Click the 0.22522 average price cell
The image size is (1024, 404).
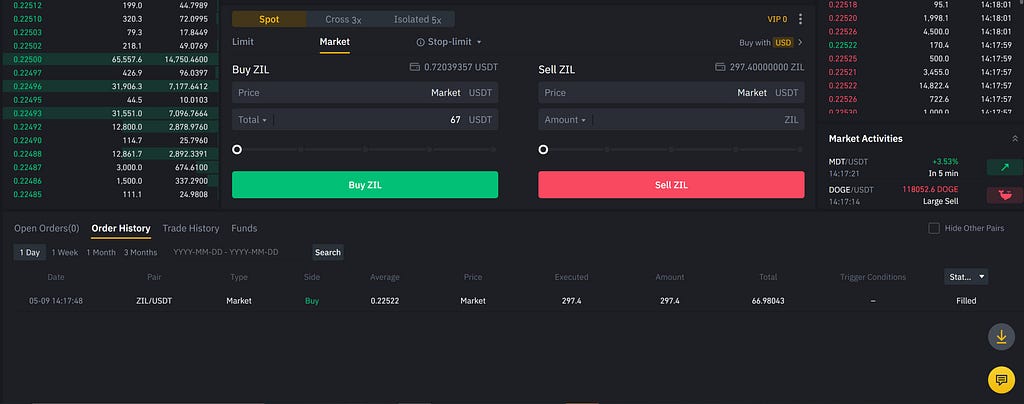tap(385, 301)
